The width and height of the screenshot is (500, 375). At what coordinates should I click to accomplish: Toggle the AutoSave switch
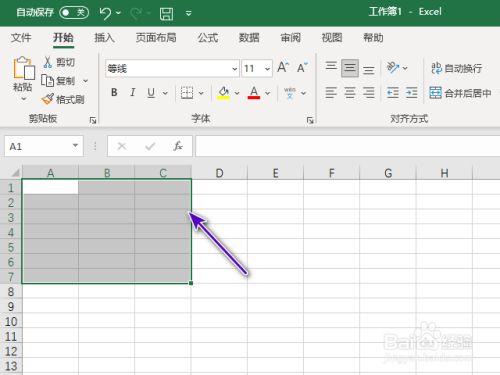[x=74, y=13]
